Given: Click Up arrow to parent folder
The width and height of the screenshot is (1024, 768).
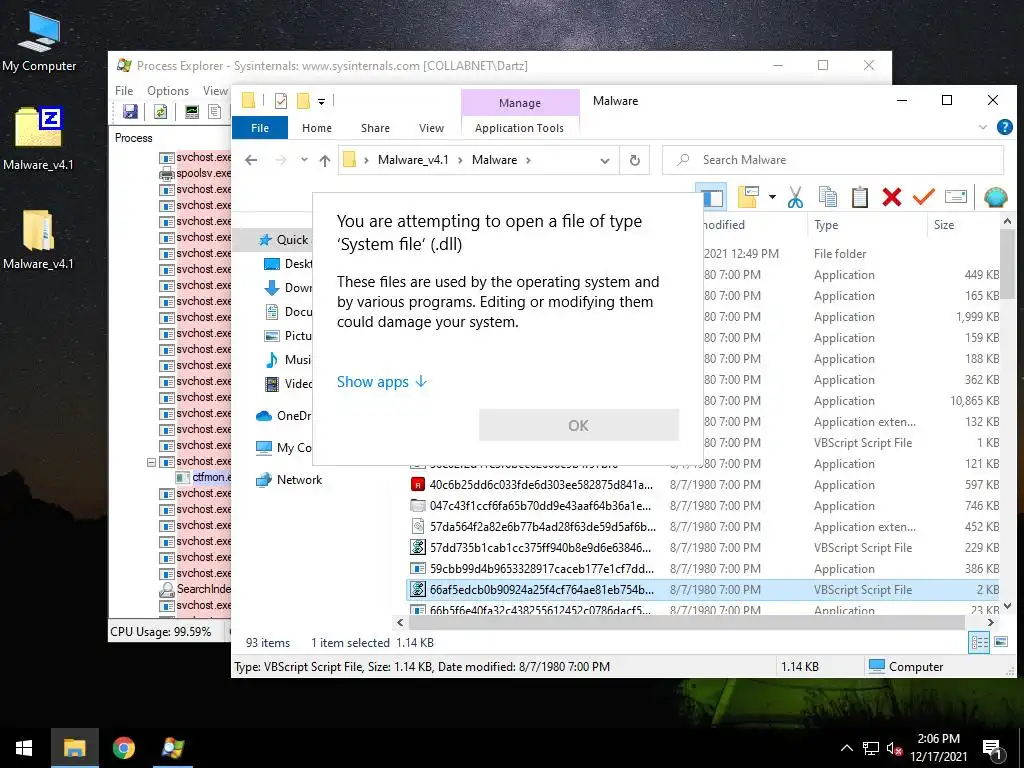Looking at the screenshot, I should [325, 160].
